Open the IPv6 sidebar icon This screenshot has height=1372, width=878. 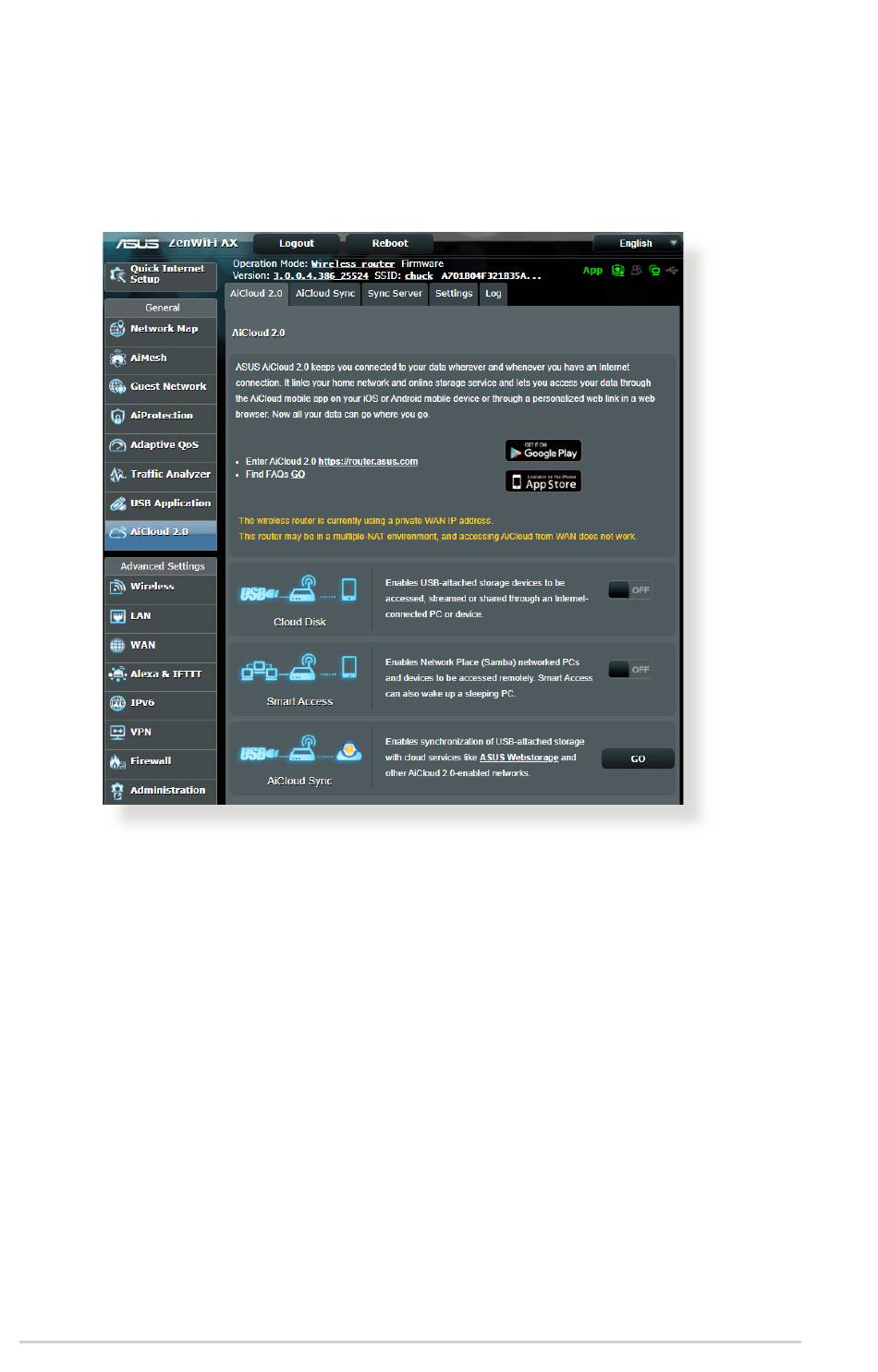(x=117, y=703)
